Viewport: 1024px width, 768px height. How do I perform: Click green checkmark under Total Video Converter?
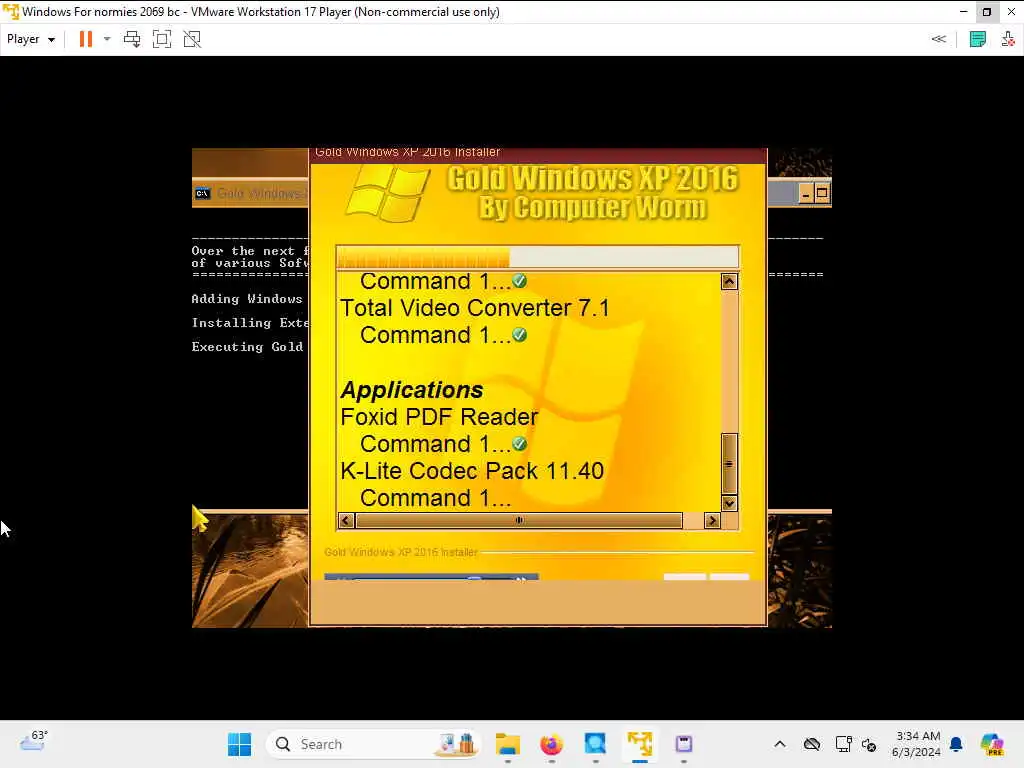[x=520, y=334]
